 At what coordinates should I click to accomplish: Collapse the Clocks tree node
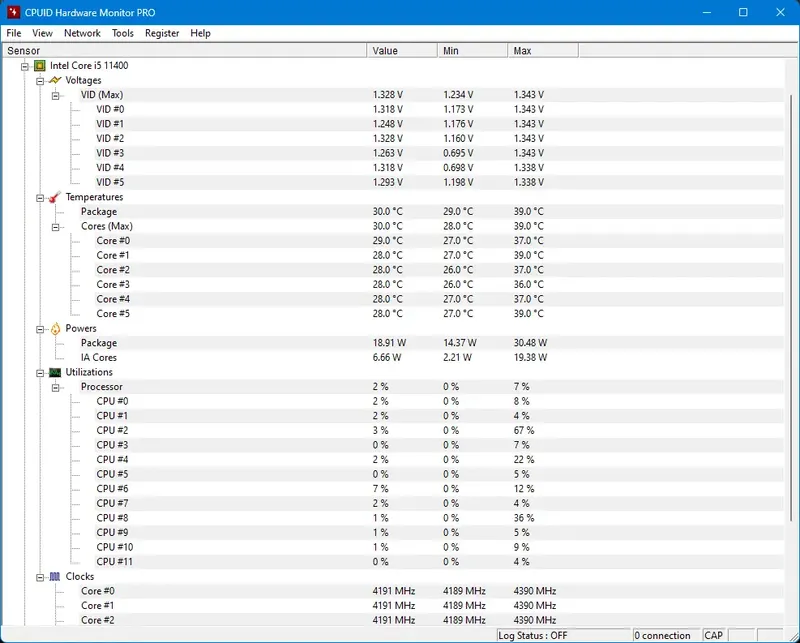40,577
